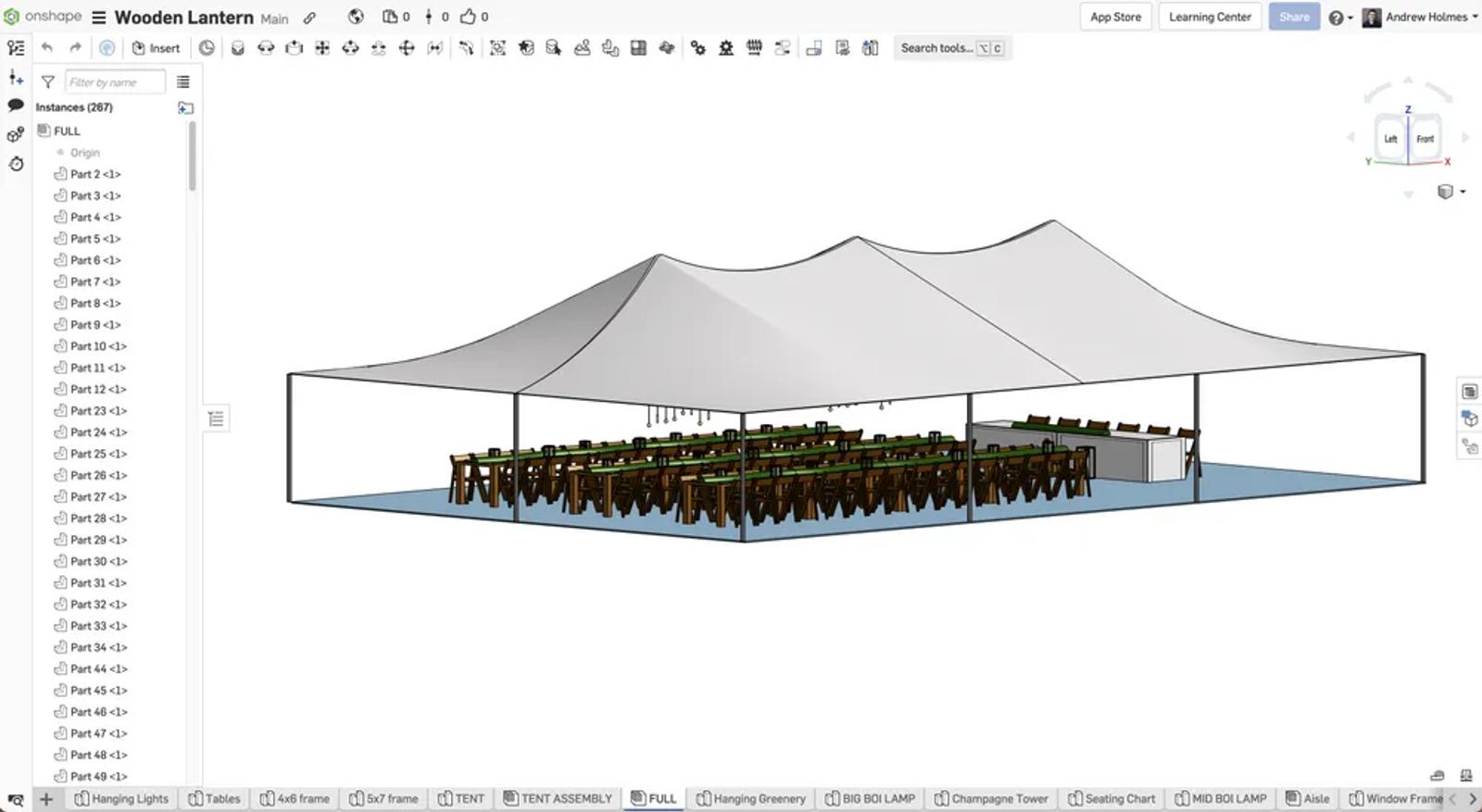The height and width of the screenshot is (812, 1482).
Task: Toggle the feature list panel collapse handle
Action: click(216, 418)
